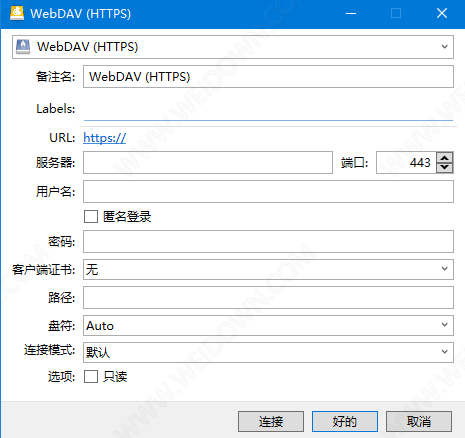Image resolution: width=465 pixels, height=438 pixels.
Task: Open the https:// URL link
Action: [x=105, y=138]
